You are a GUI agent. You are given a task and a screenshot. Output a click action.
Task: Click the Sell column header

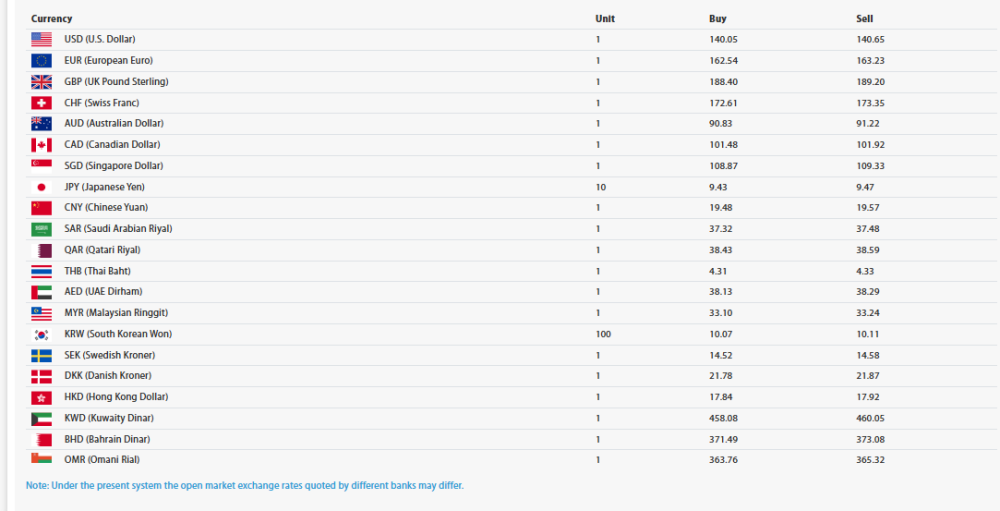(864, 19)
